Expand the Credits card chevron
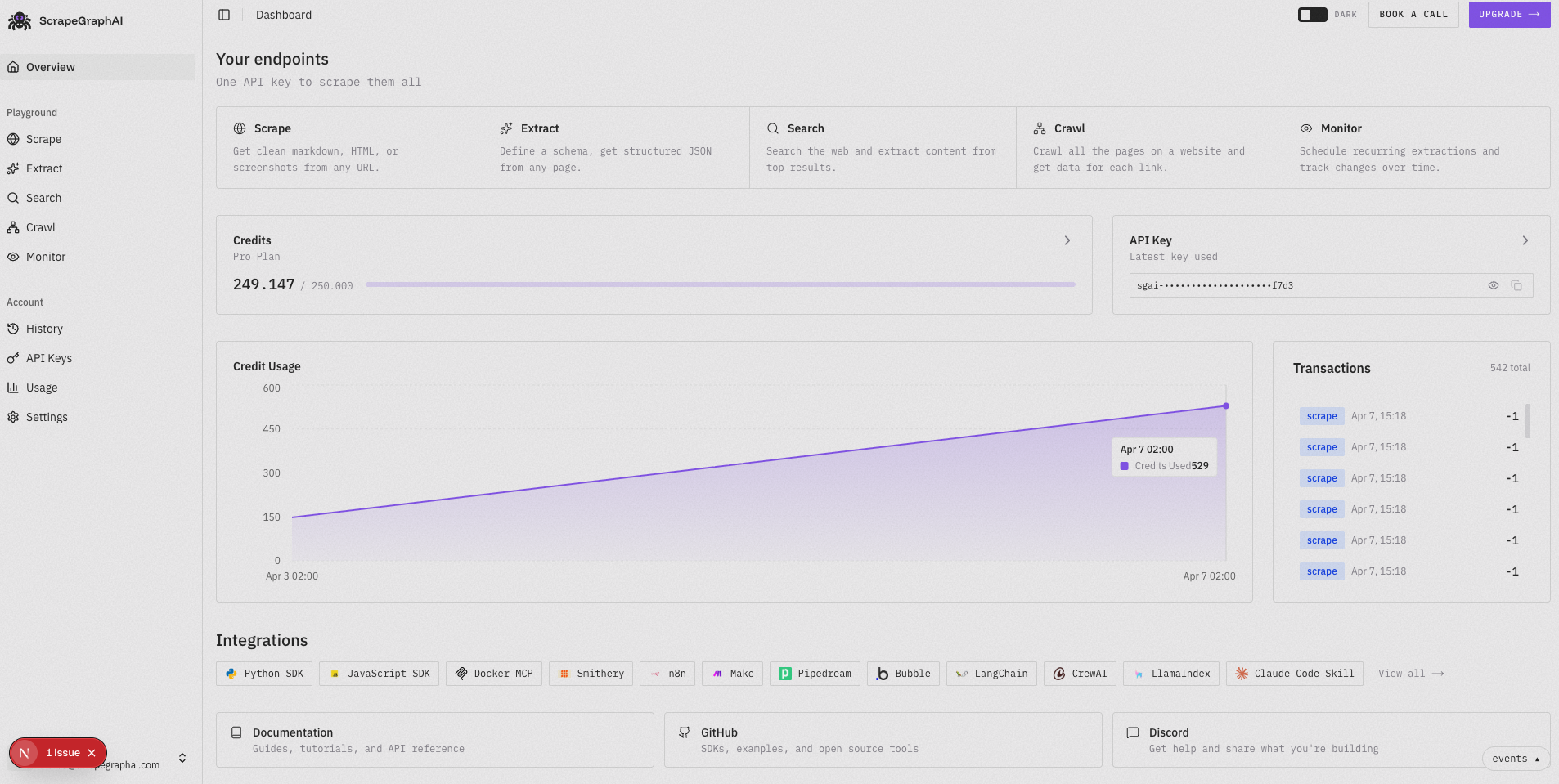 [x=1067, y=240]
